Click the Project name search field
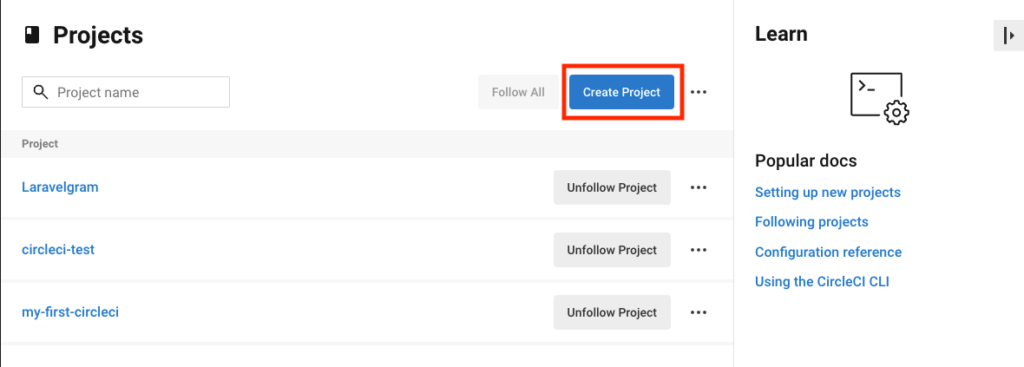The height and width of the screenshot is (367, 1024). (x=126, y=92)
